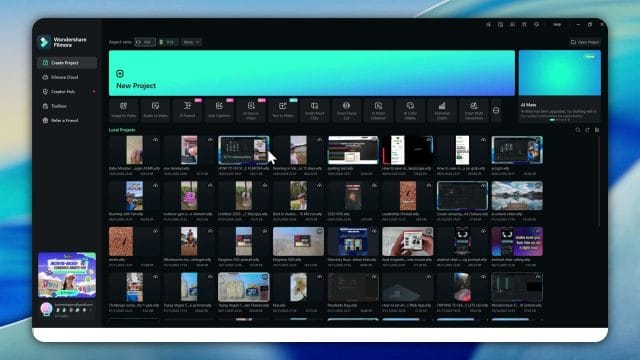Click the plus icon in New Project banner
The width and height of the screenshot is (640, 360).
pyautogui.click(x=120, y=74)
